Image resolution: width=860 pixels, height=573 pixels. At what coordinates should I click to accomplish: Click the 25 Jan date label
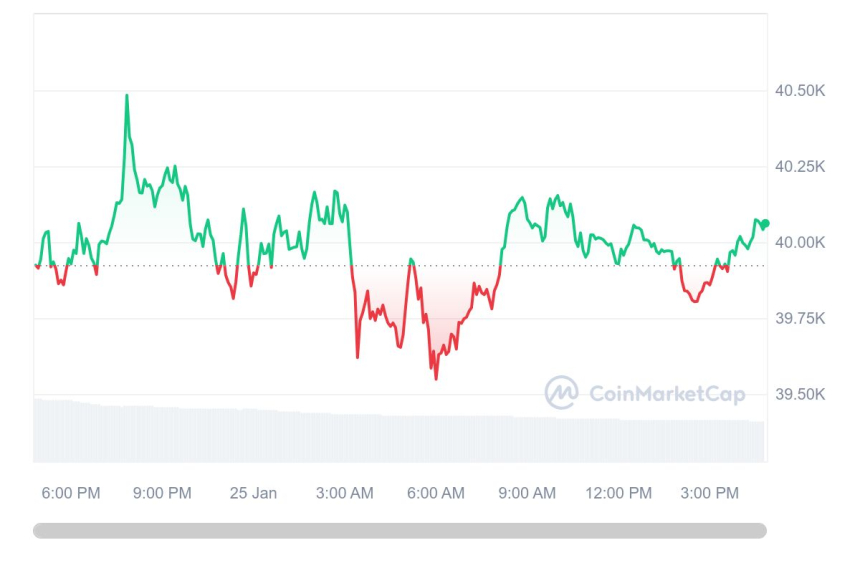click(253, 493)
